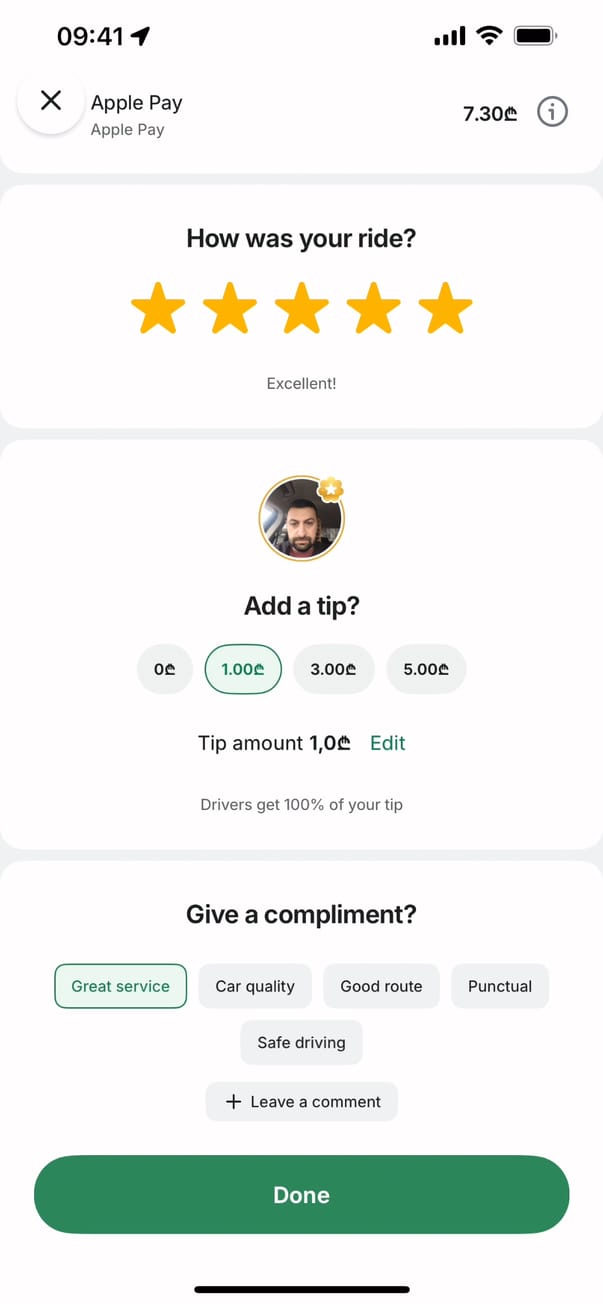Rate the ride one star
Screen dimensions: 603x1304
coord(158,308)
